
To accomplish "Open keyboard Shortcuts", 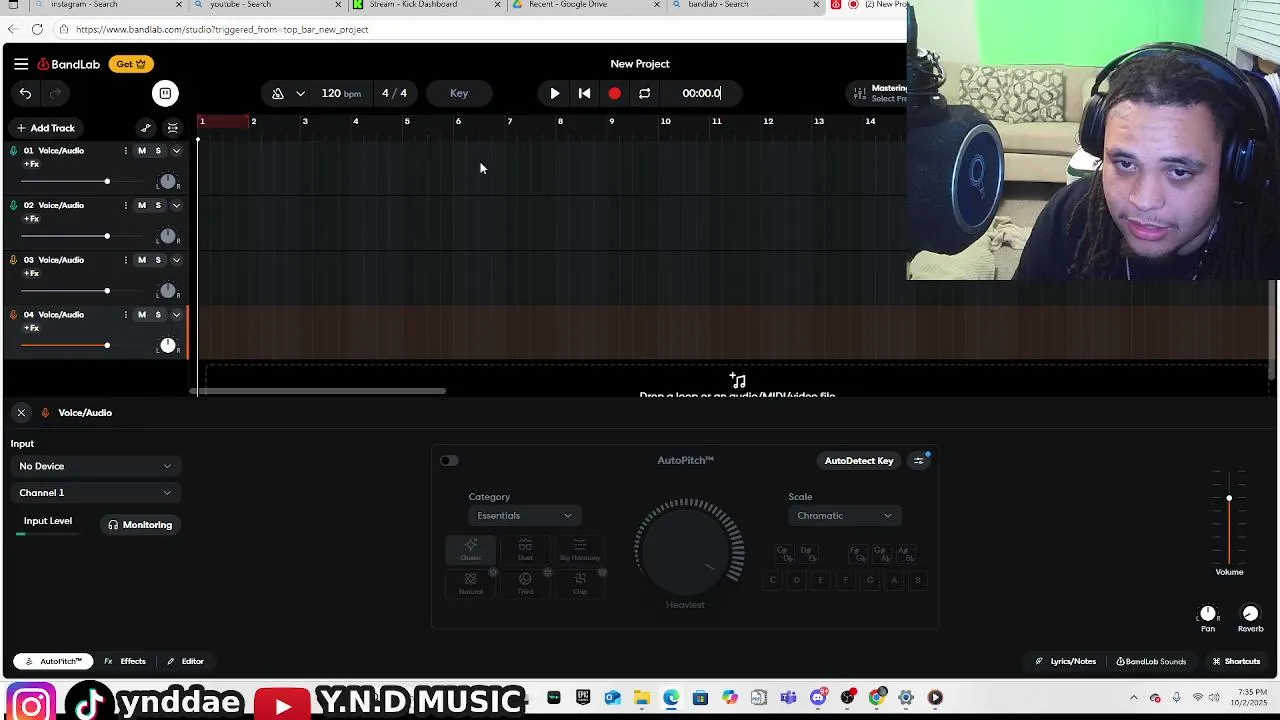I will [x=1236, y=662].
